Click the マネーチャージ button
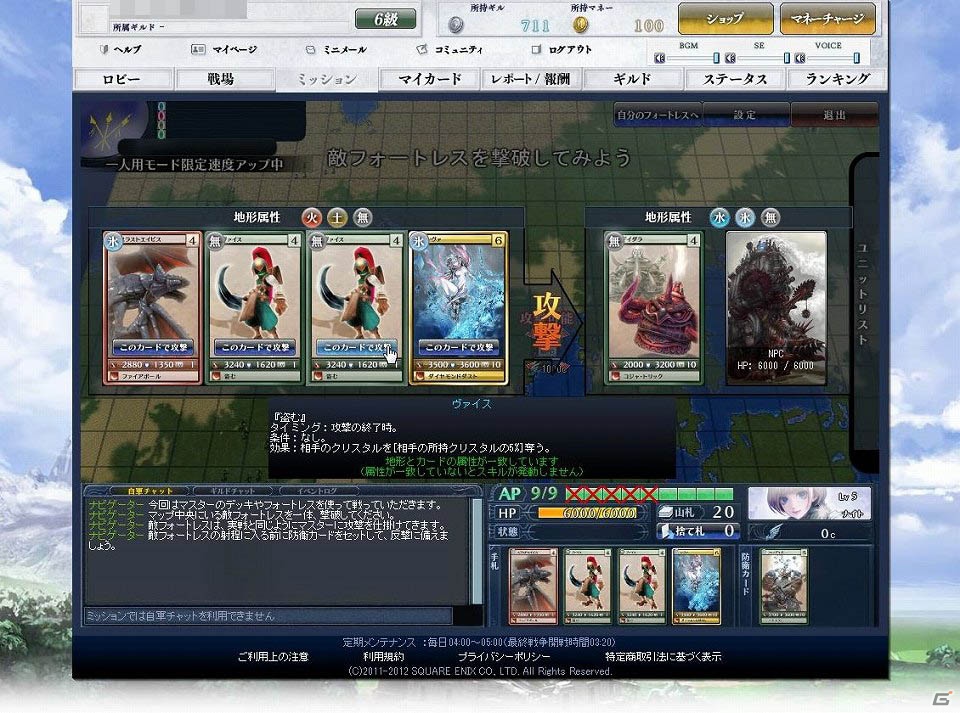The width and height of the screenshot is (960, 713). click(x=827, y=18)
